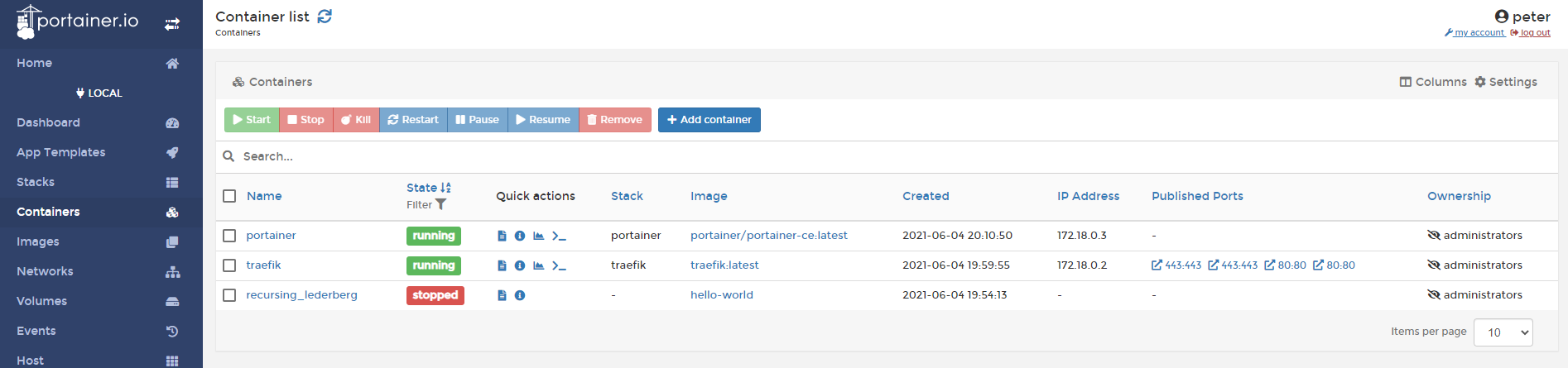Click the peter user avatar icon
This screenshot has width=1568, height=368.
(1502, 17)
